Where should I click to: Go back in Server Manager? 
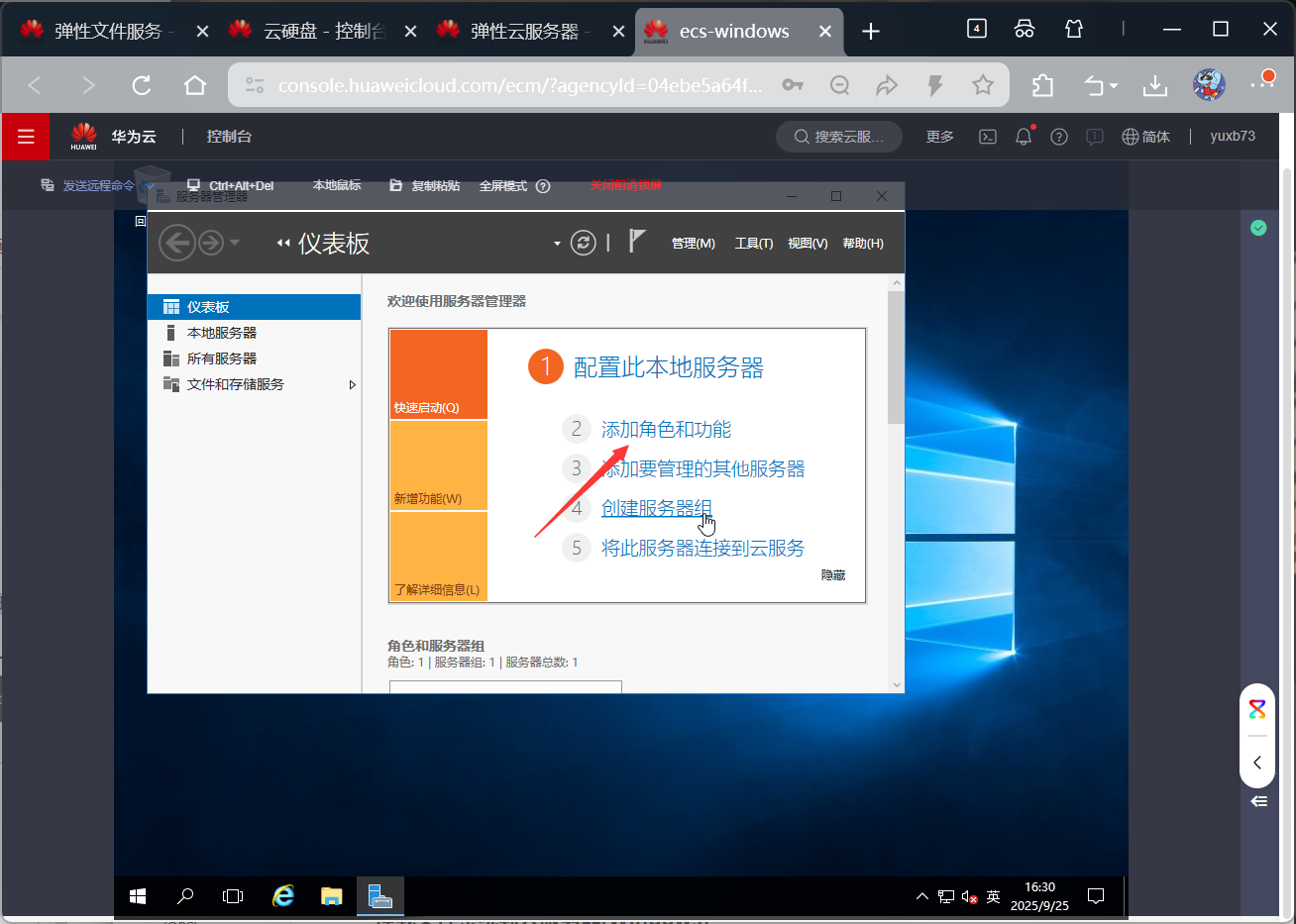(176, 243)
